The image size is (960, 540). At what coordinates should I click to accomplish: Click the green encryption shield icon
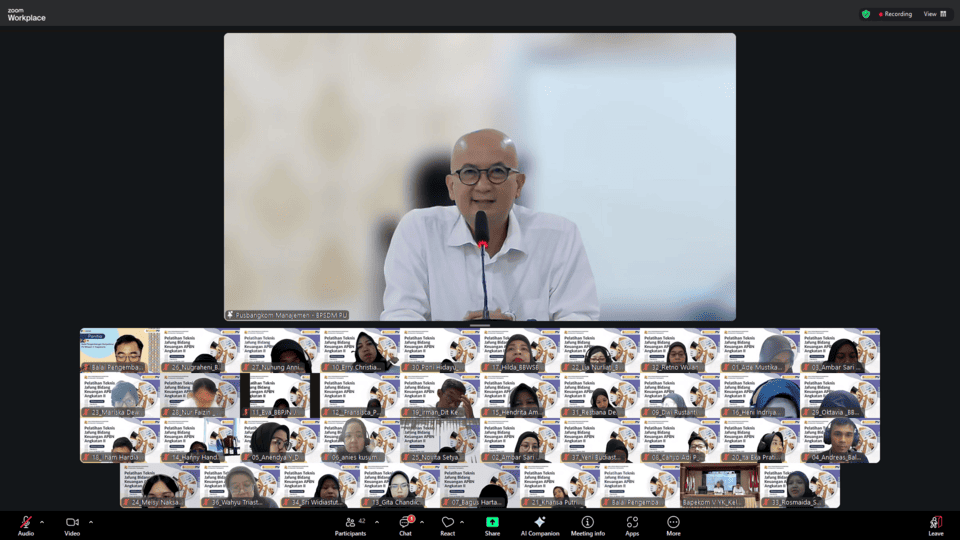(x=866, y=14)
